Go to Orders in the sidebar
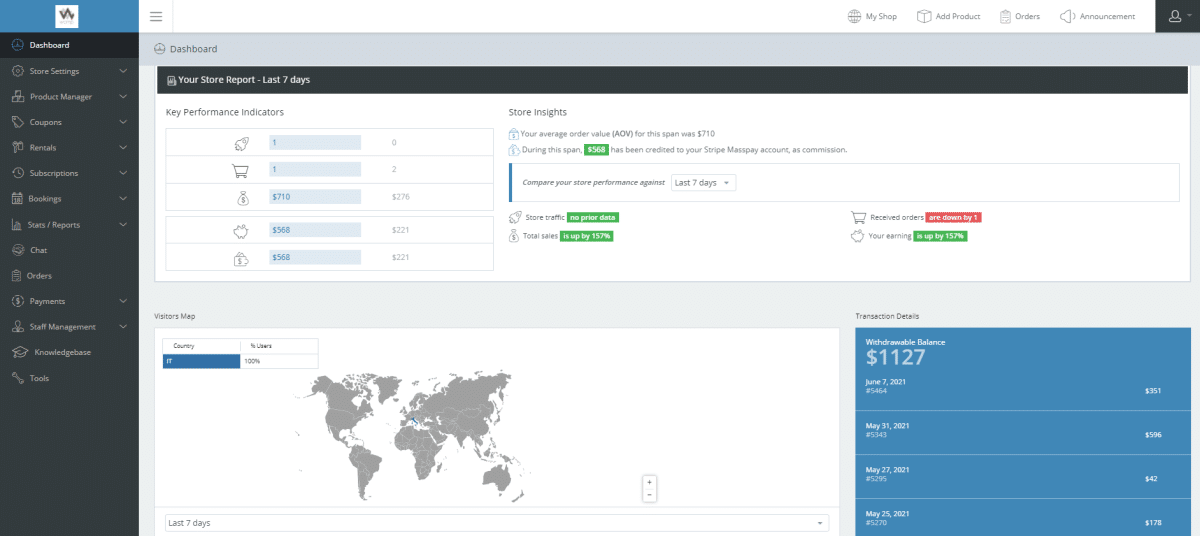 click(x=39, y=275)
